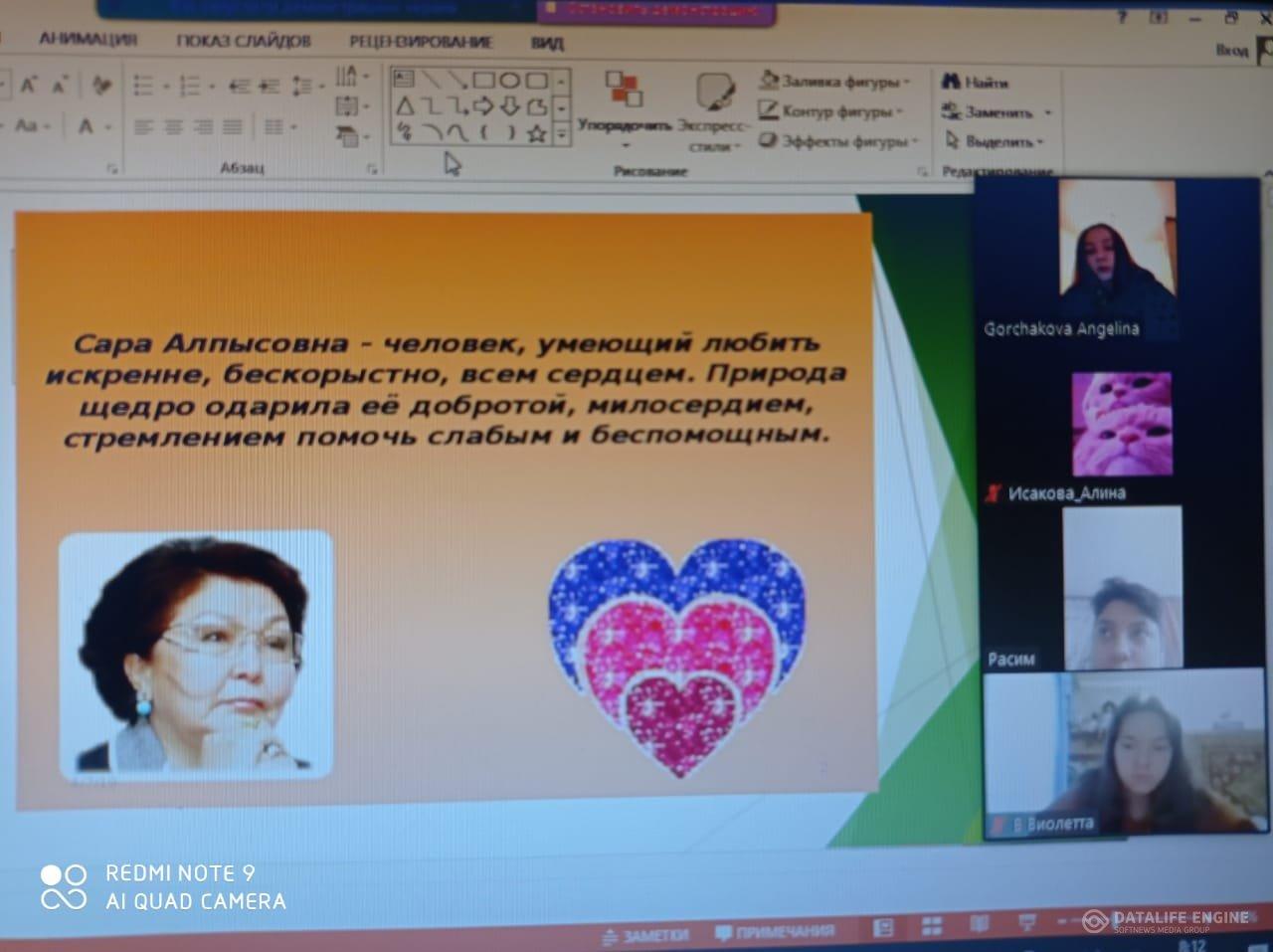Image resolution: width=1273 pixels, height=952 pixels.
Task: Click the bulleted list icon
Action: [x=147, y=87]
